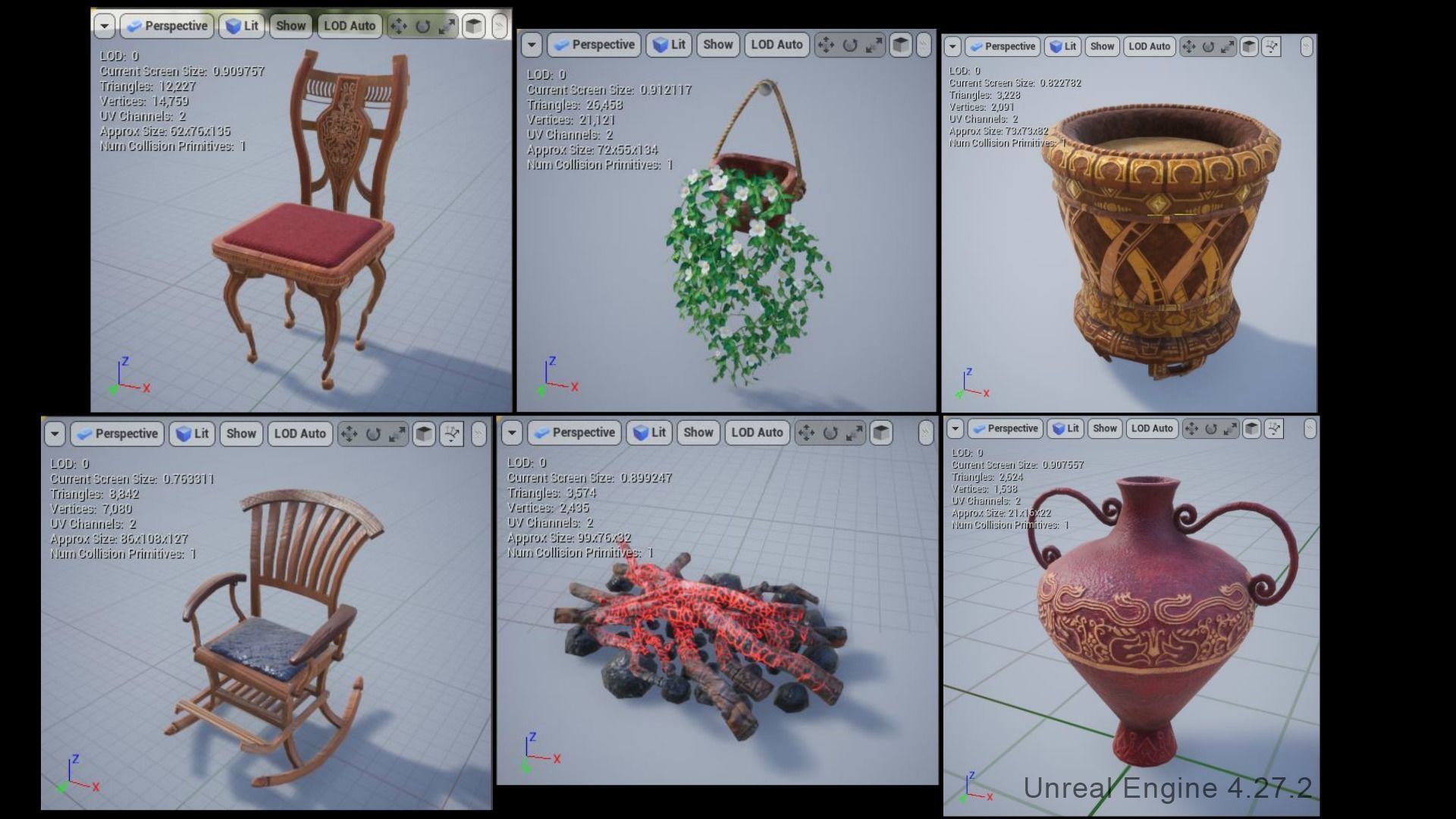
Task: Open the viewport options arrow above the ornate chair
Action: point(105,27)
